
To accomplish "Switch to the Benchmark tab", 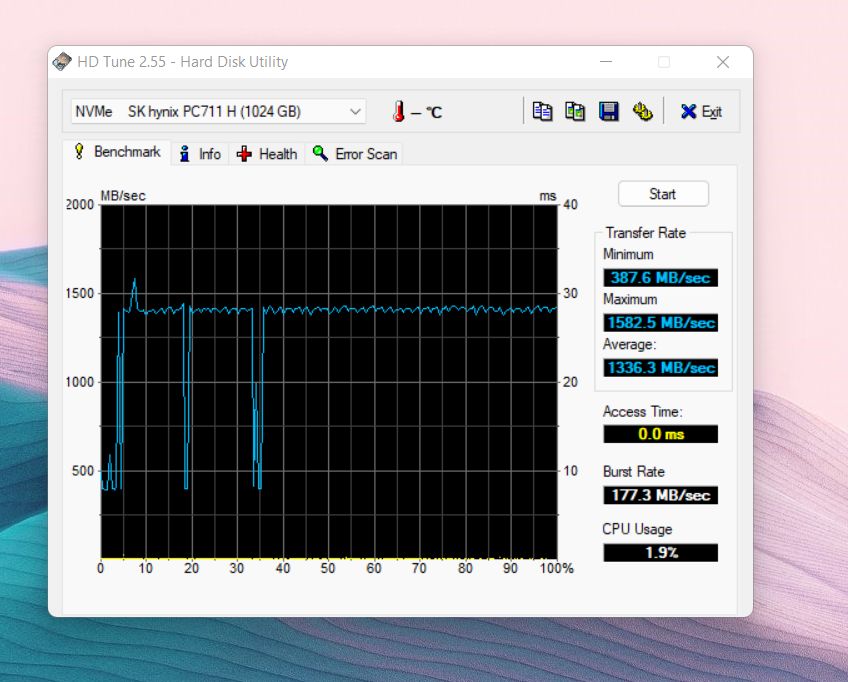I will 117,152.
